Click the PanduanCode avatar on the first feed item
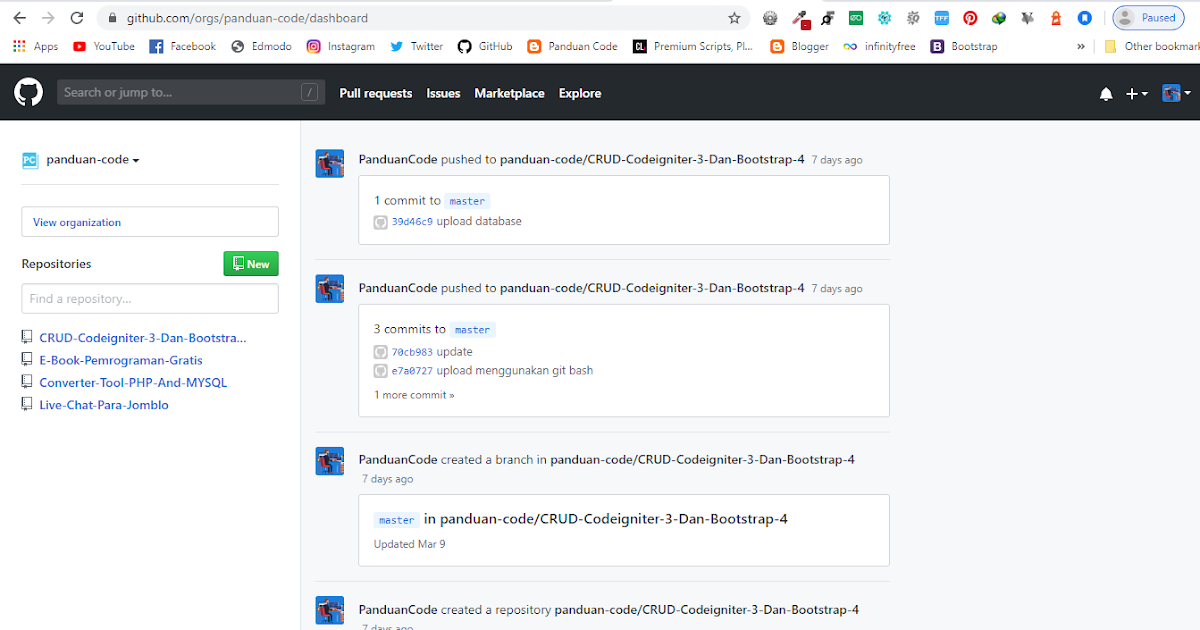Viewport: 1200px width, 630px height. point(330,163)
